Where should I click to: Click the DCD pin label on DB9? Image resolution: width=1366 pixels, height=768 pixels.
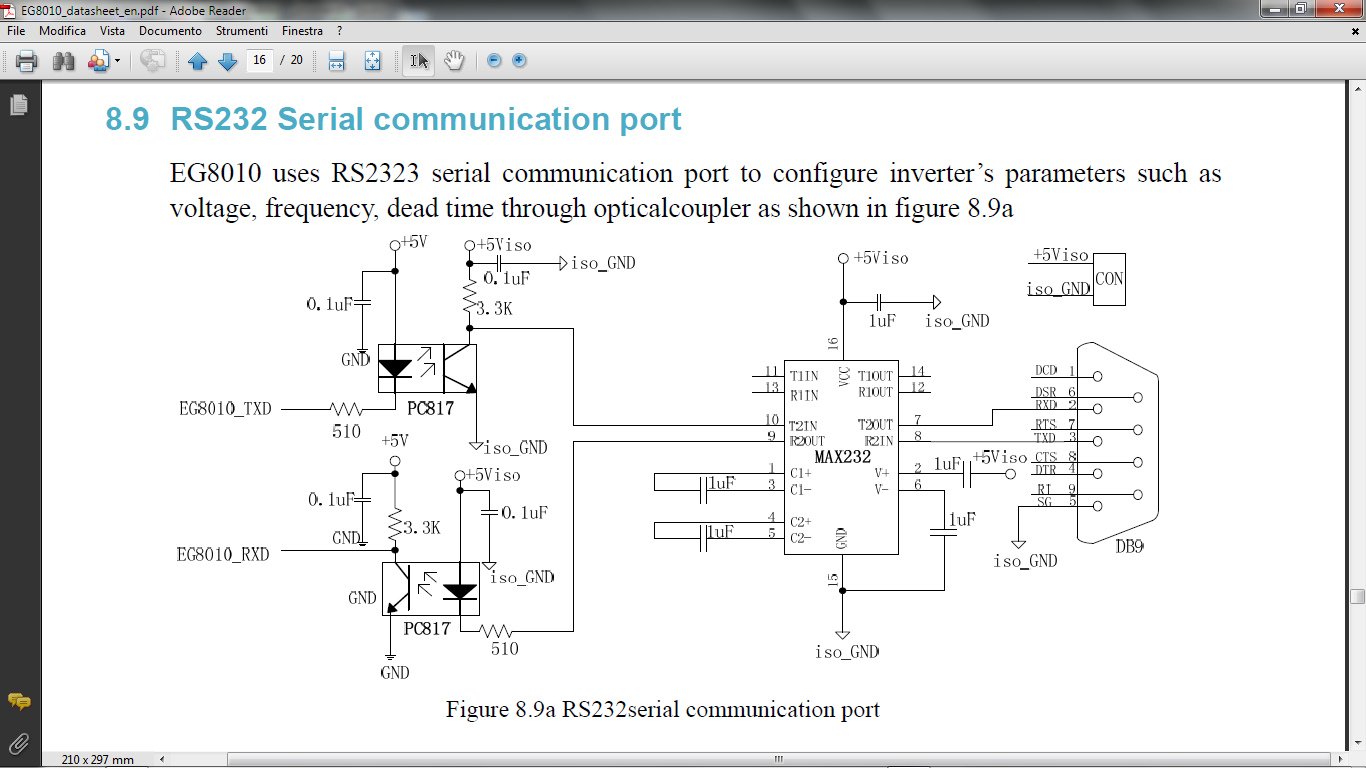coord(1046,370)
